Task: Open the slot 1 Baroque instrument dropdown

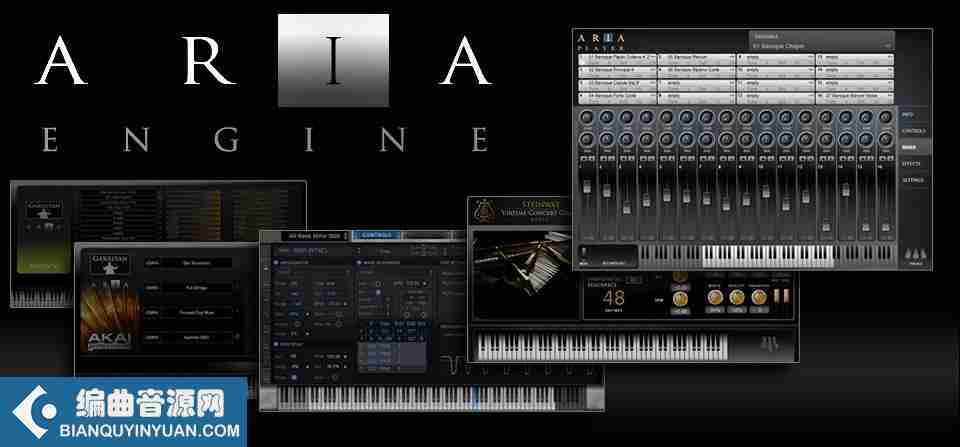Action: click(x=617, y=59)
